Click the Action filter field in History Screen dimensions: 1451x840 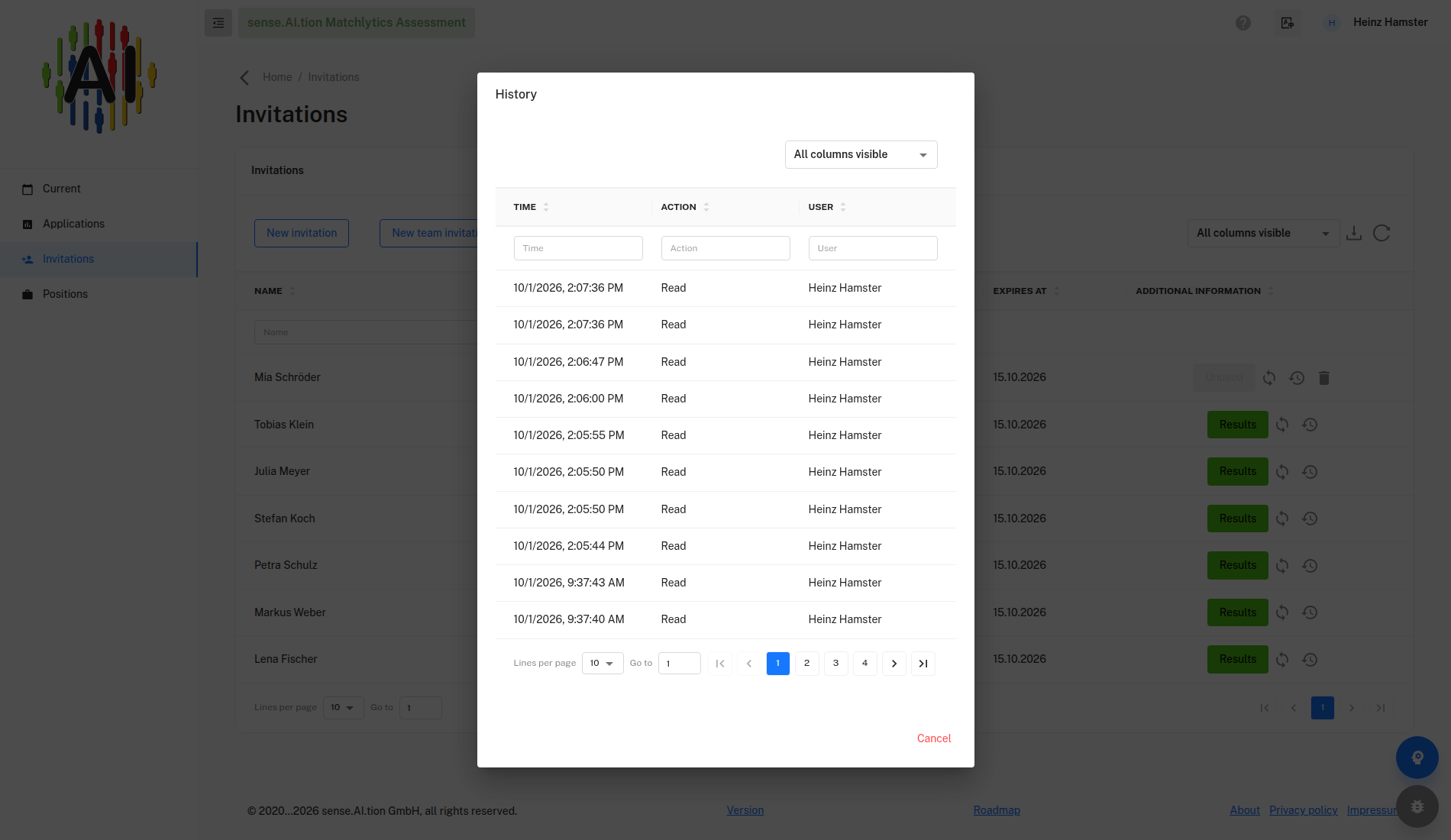pos(725,248)
